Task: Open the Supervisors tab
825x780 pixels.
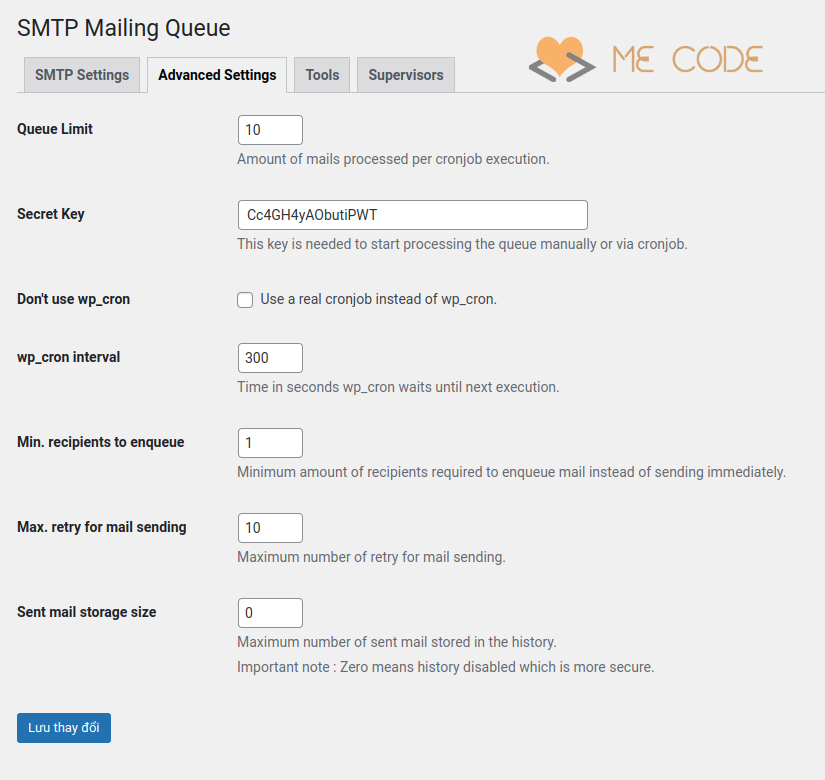Action: (x=406, y=75)
